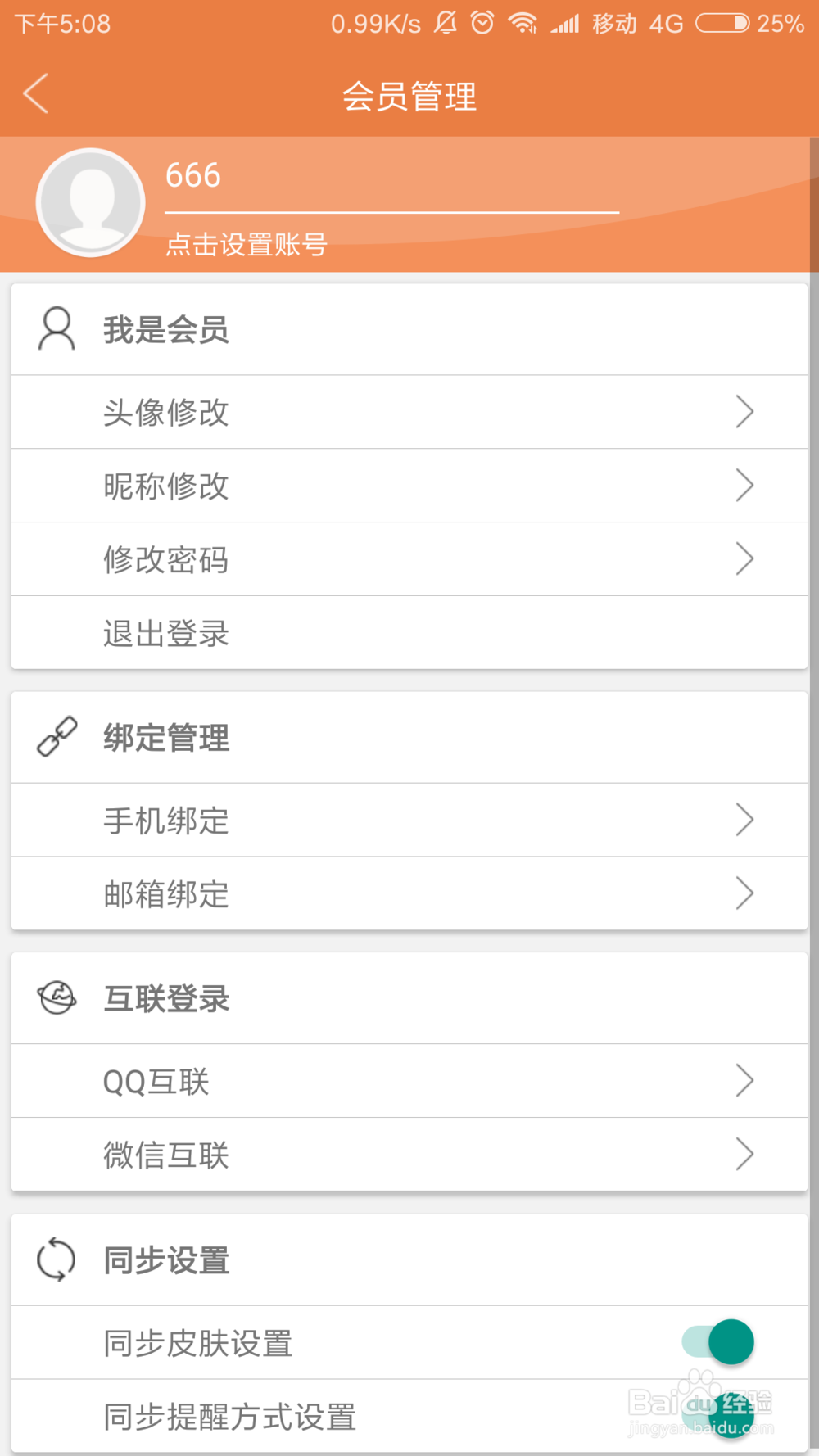Open 昵称修改 via its chevron arrow

(x=744, y=486)
